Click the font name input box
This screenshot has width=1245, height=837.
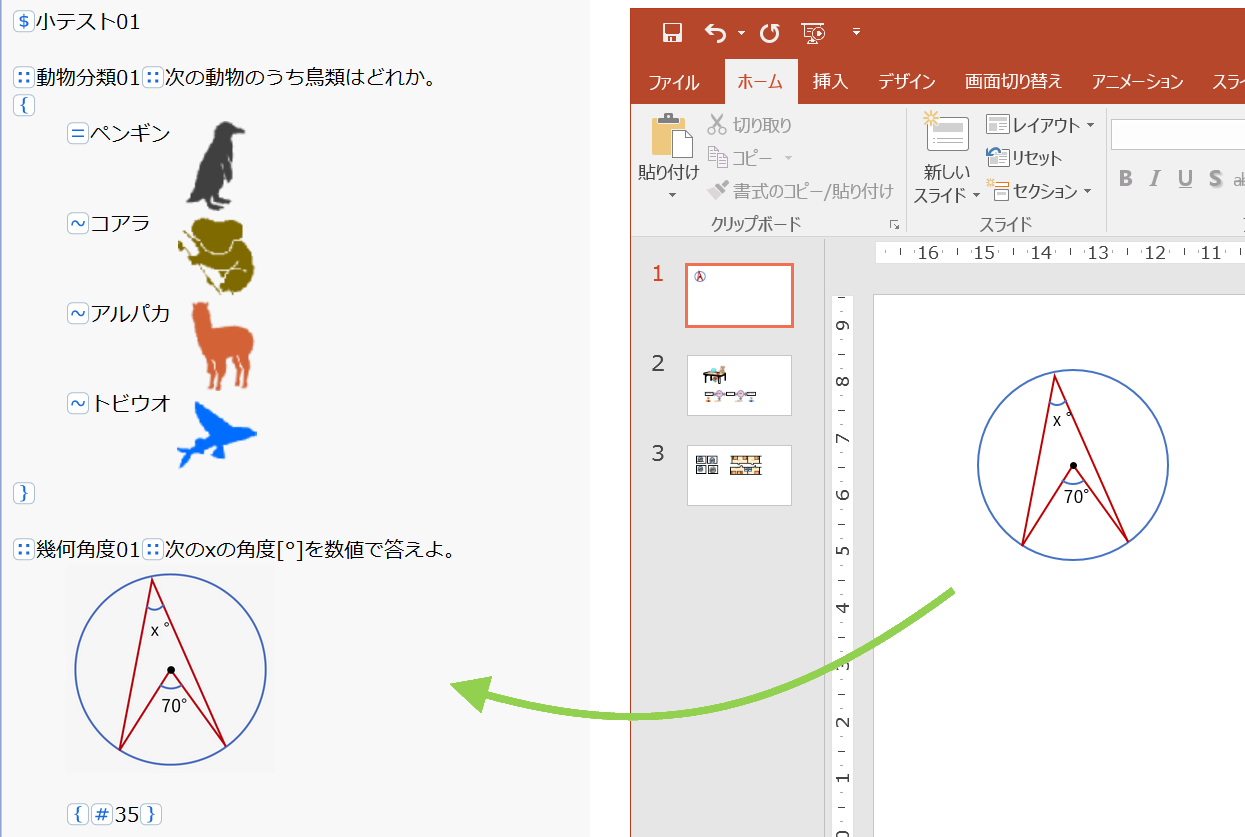(x=1177, y=135)
